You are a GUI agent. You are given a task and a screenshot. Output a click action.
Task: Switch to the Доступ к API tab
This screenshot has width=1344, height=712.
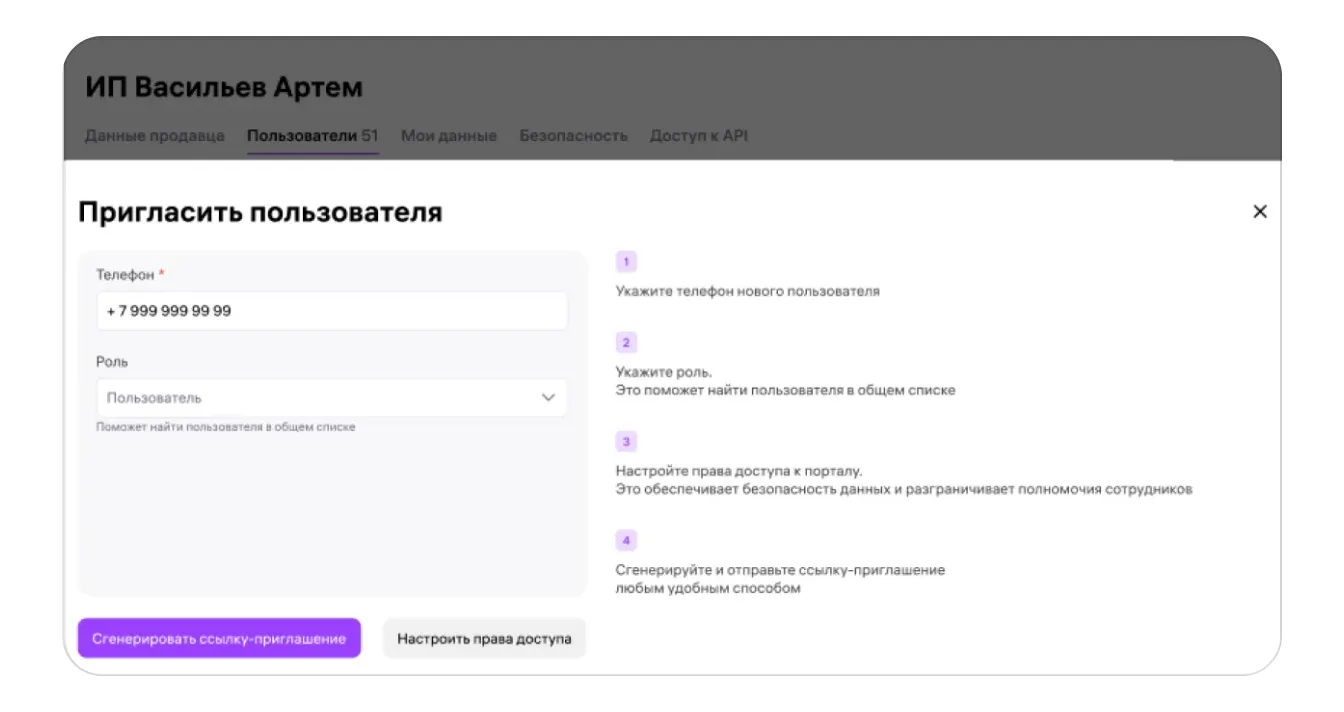coord(698,136)
